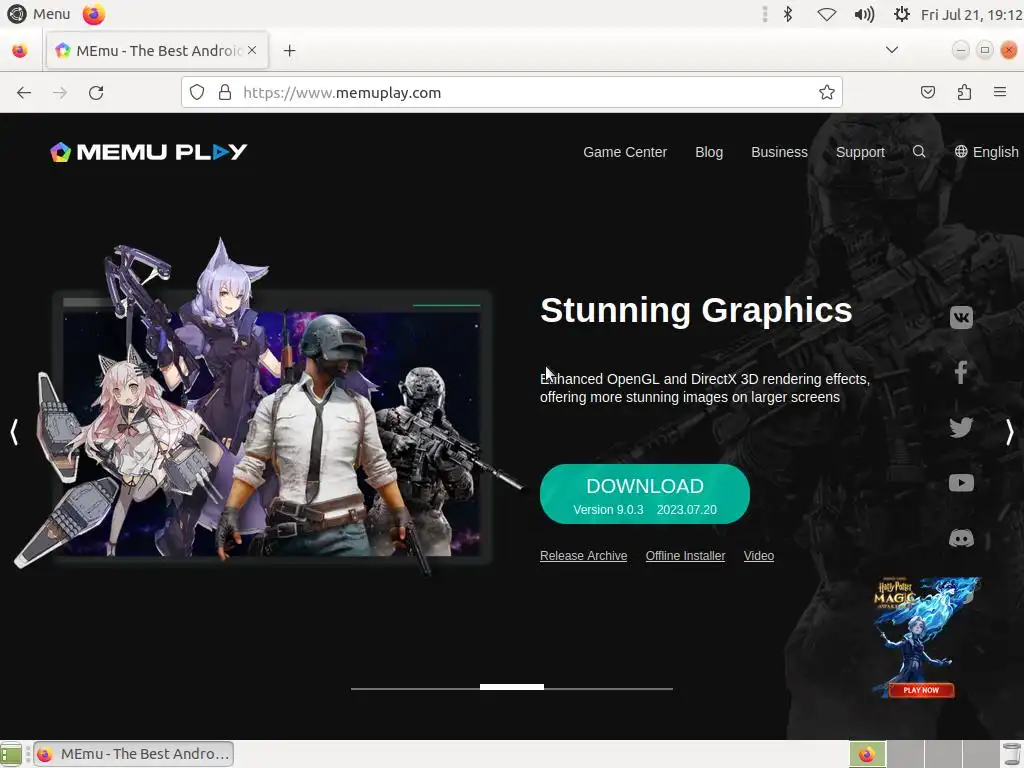Reload the page with the refresh icon
1024x768 pixels.
96,93
